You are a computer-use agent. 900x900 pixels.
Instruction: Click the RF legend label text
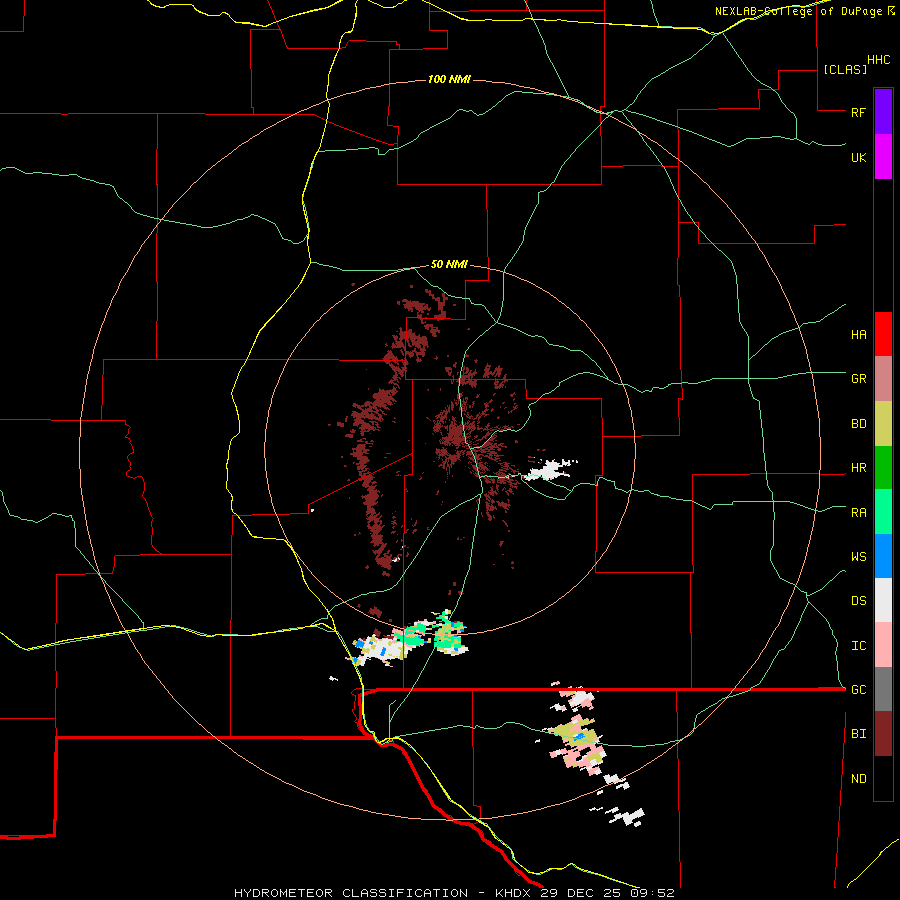coord(858,112)
